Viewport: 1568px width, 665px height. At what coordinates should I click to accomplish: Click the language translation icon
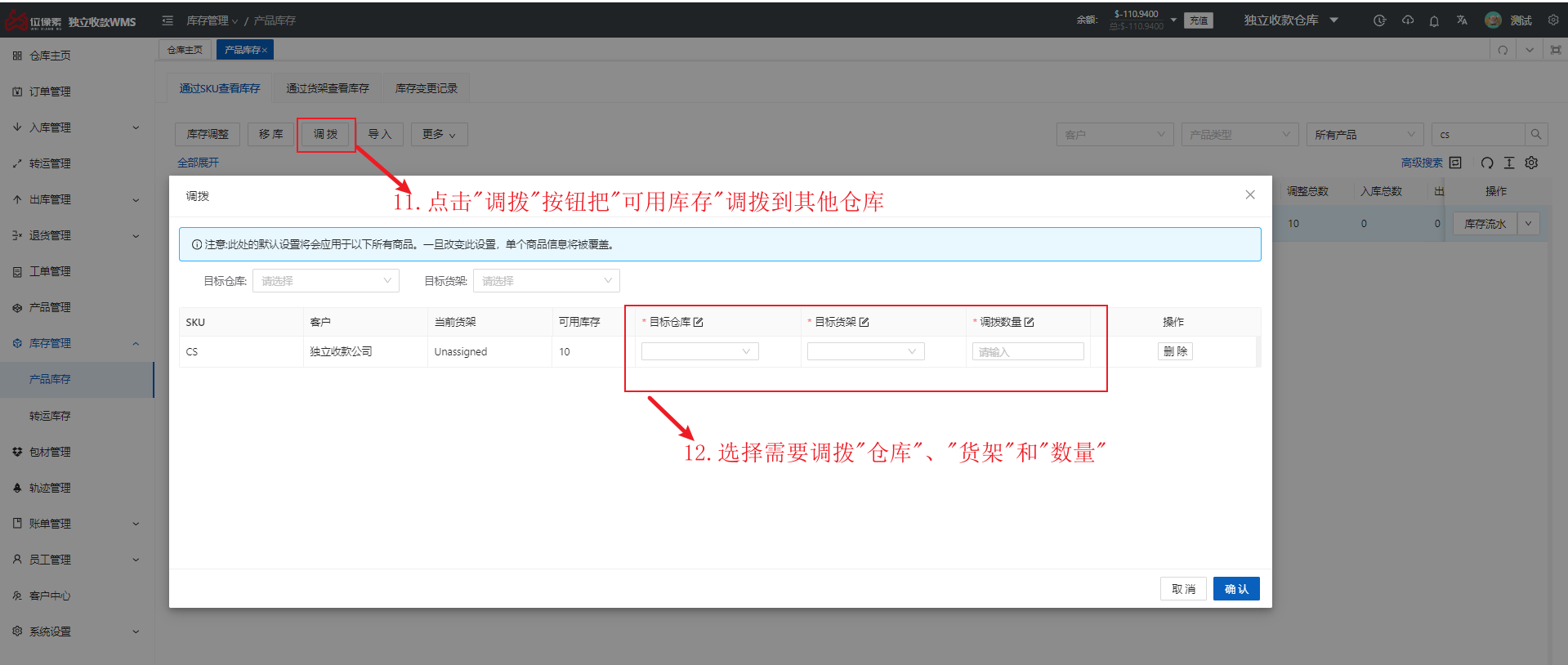click(1462, 20)
